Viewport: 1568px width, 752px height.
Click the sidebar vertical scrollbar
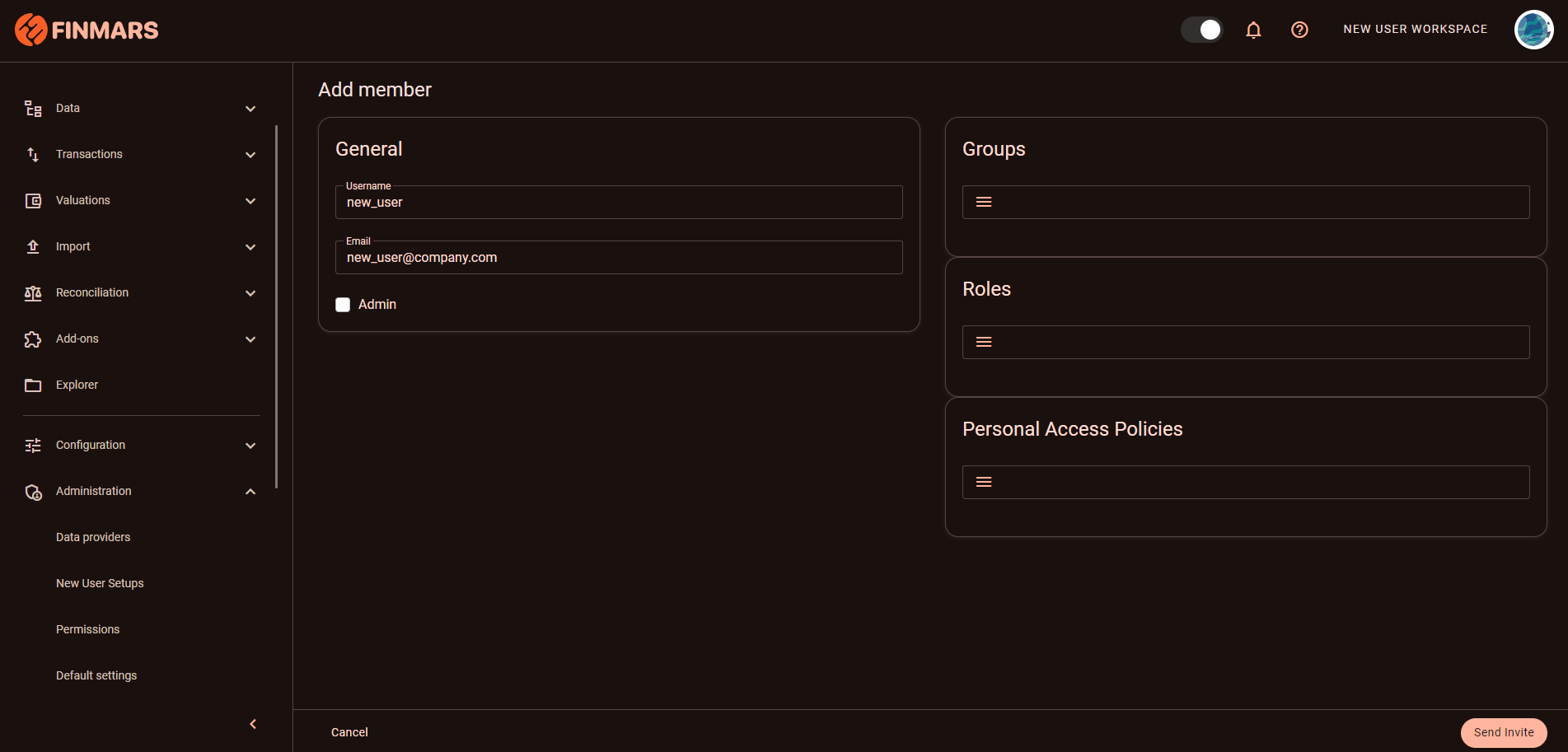(x=276, y=306)
